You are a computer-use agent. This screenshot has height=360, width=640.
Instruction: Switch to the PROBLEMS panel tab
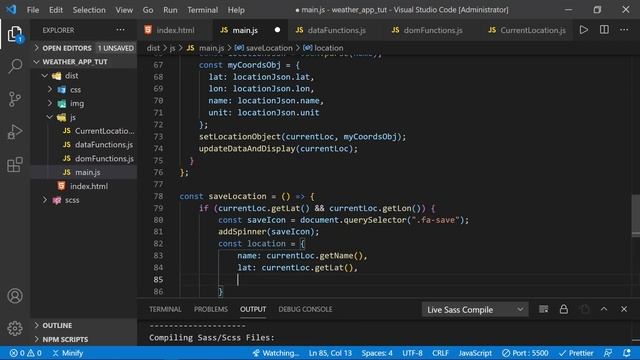[x=211, y=309]
